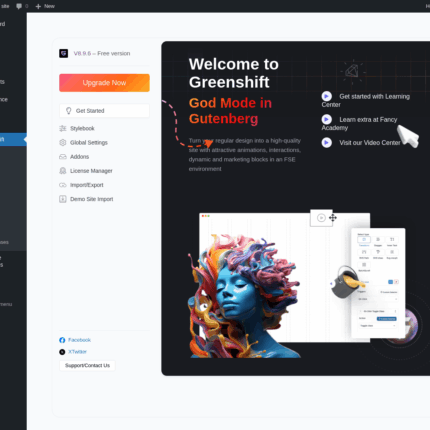
Task: Open the License Manager section
Action: pos(91,171)
